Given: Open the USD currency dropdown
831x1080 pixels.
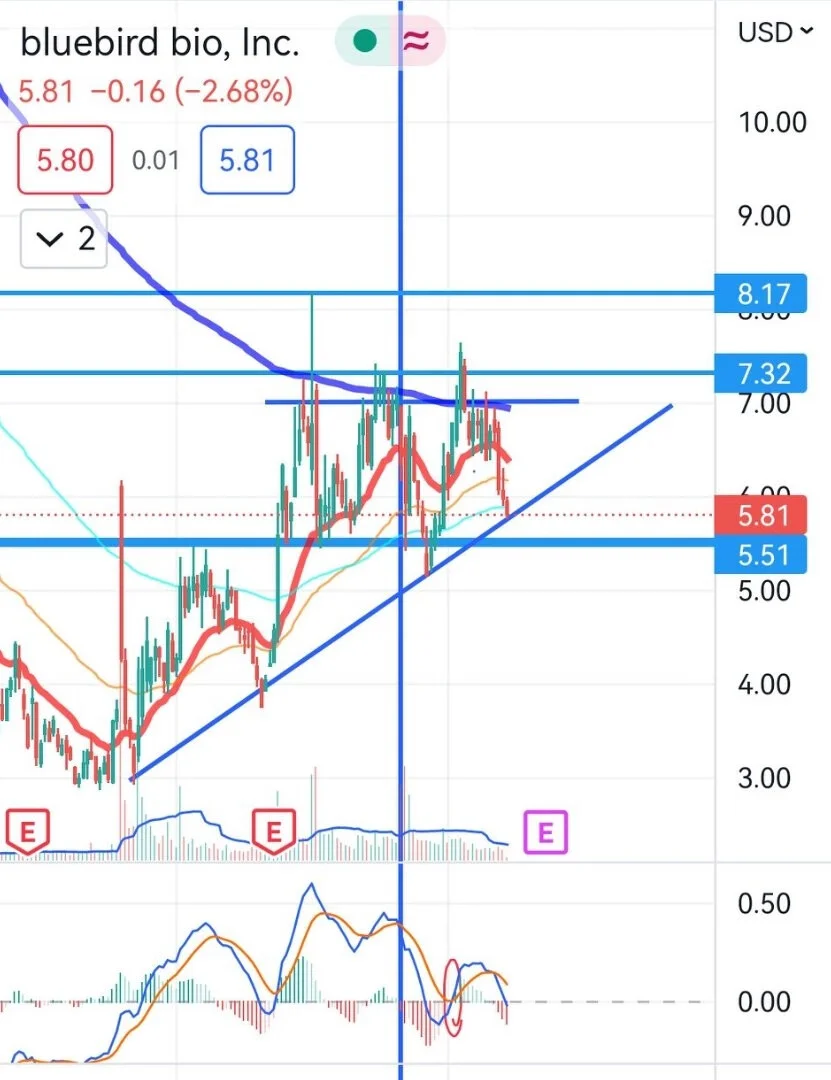Looking at the screenshot, I should (775, 32).
